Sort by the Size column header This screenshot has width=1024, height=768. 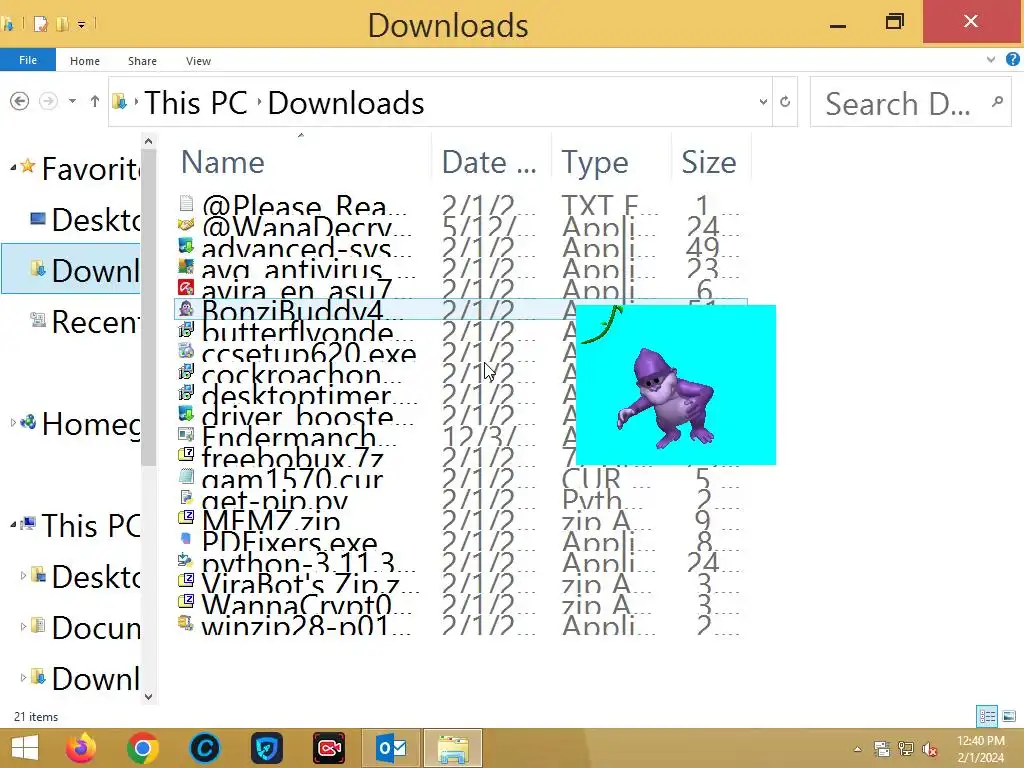click(x=711, y=162)
